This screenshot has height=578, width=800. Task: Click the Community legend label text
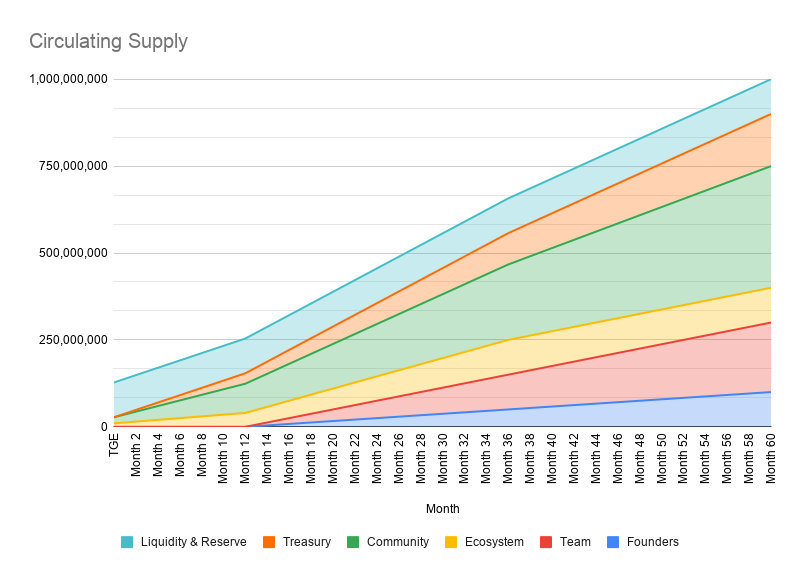397,542
